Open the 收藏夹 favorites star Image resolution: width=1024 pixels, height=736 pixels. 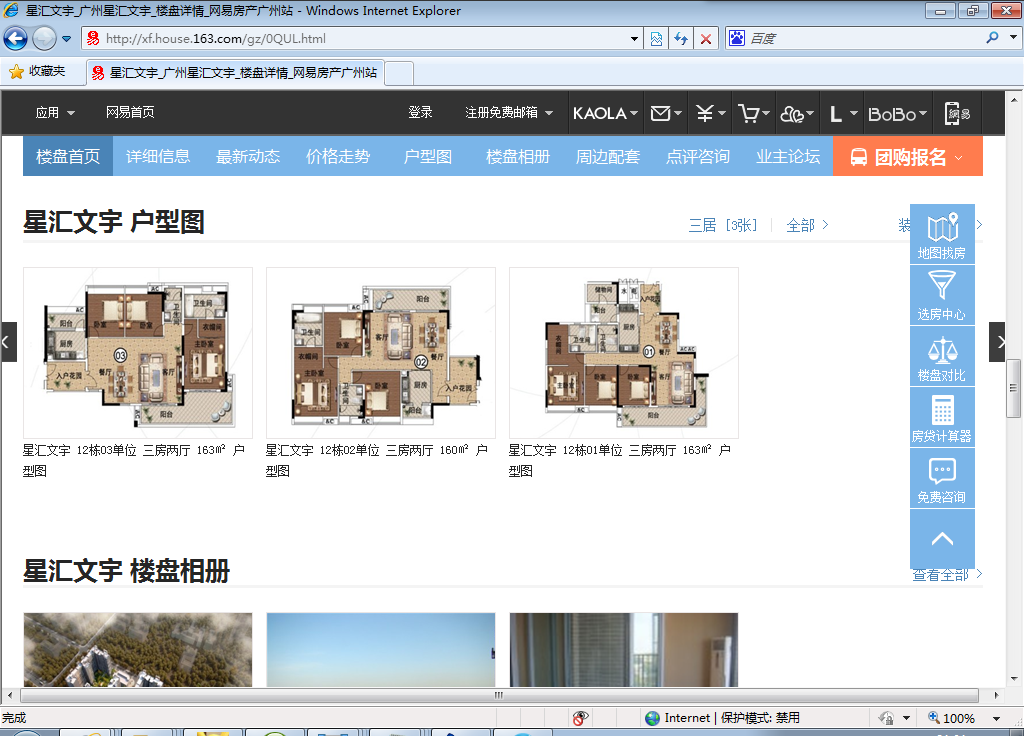17,72
